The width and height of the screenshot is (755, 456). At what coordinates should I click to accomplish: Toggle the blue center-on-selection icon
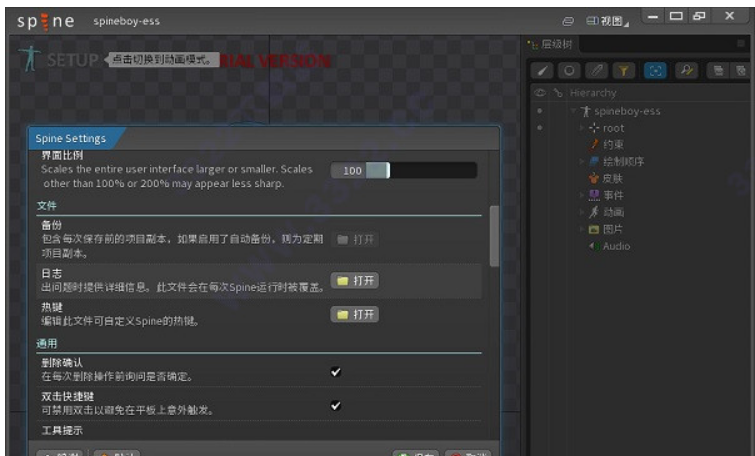pos(655,71)
